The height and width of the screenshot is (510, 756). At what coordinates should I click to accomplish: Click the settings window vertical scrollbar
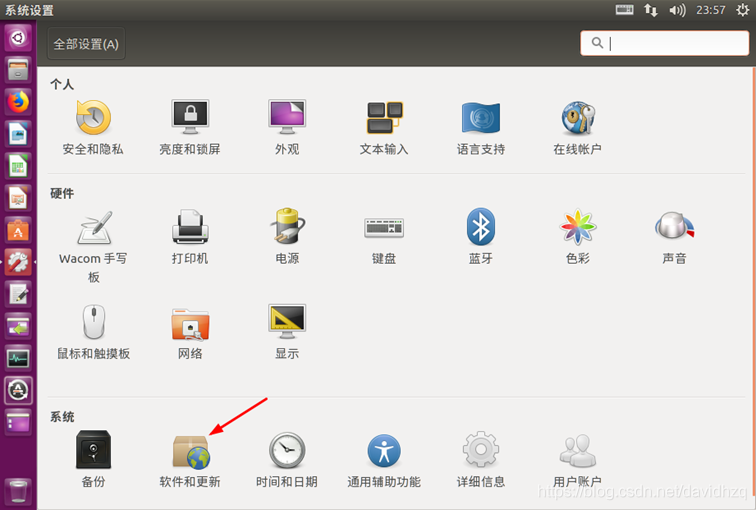pyautogui.click(x=753, y=284)
